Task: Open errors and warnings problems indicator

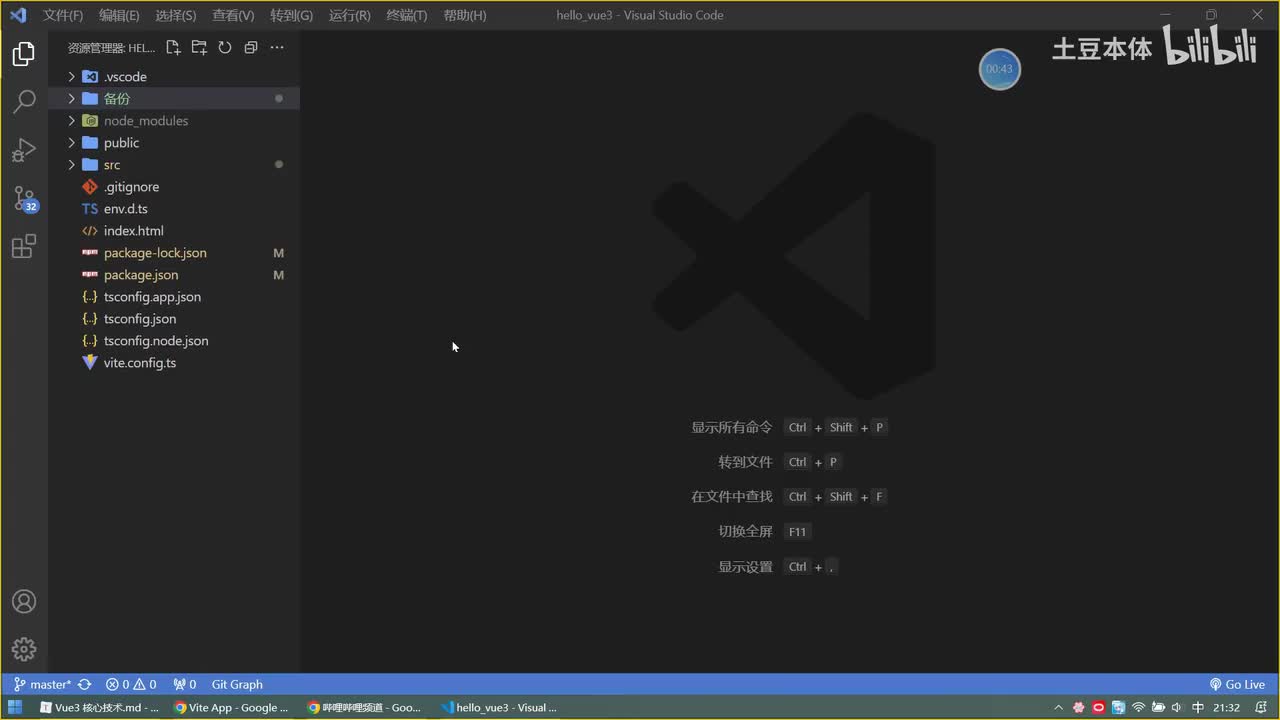Action: 131,685
